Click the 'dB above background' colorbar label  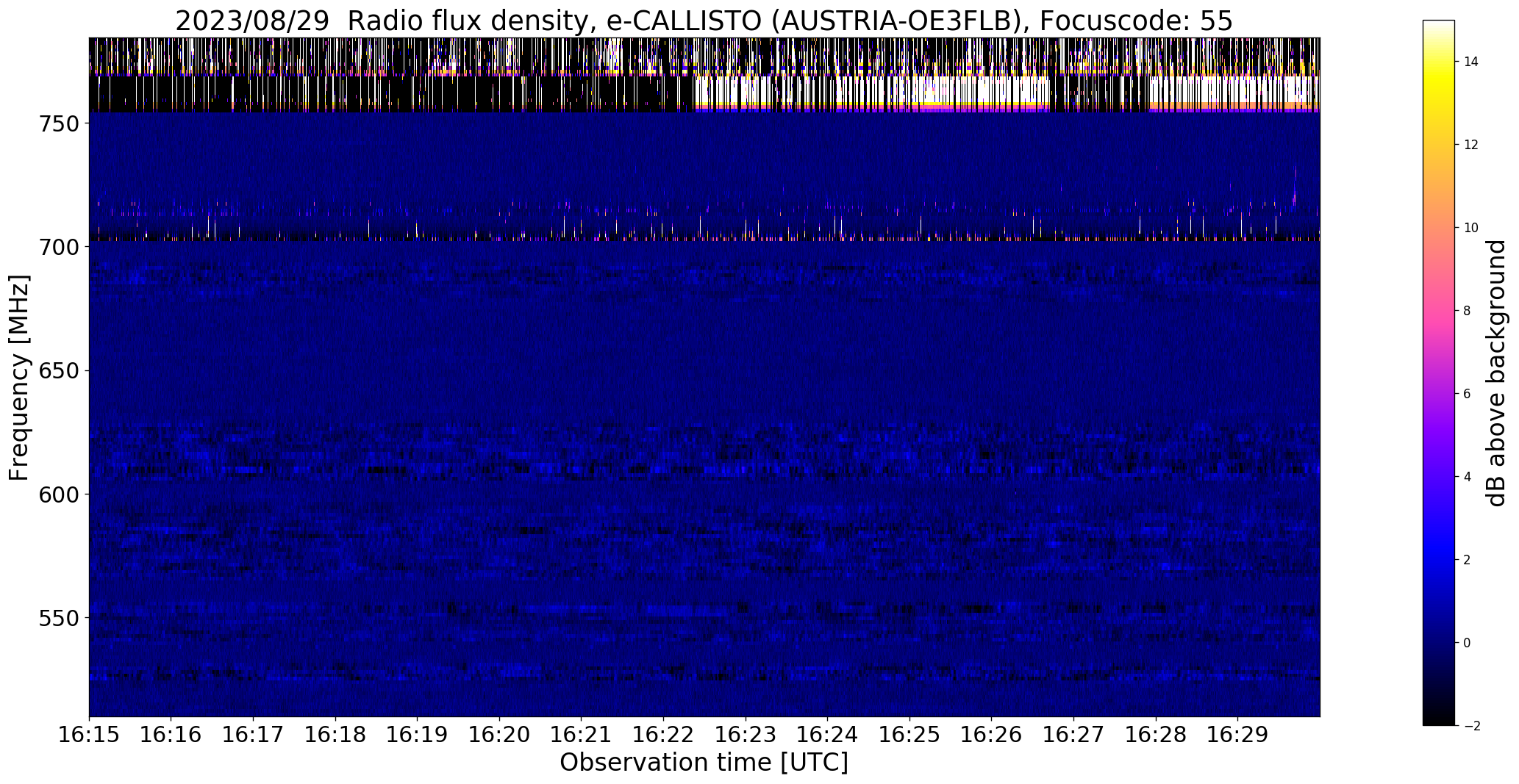[x=1495, y=373]
